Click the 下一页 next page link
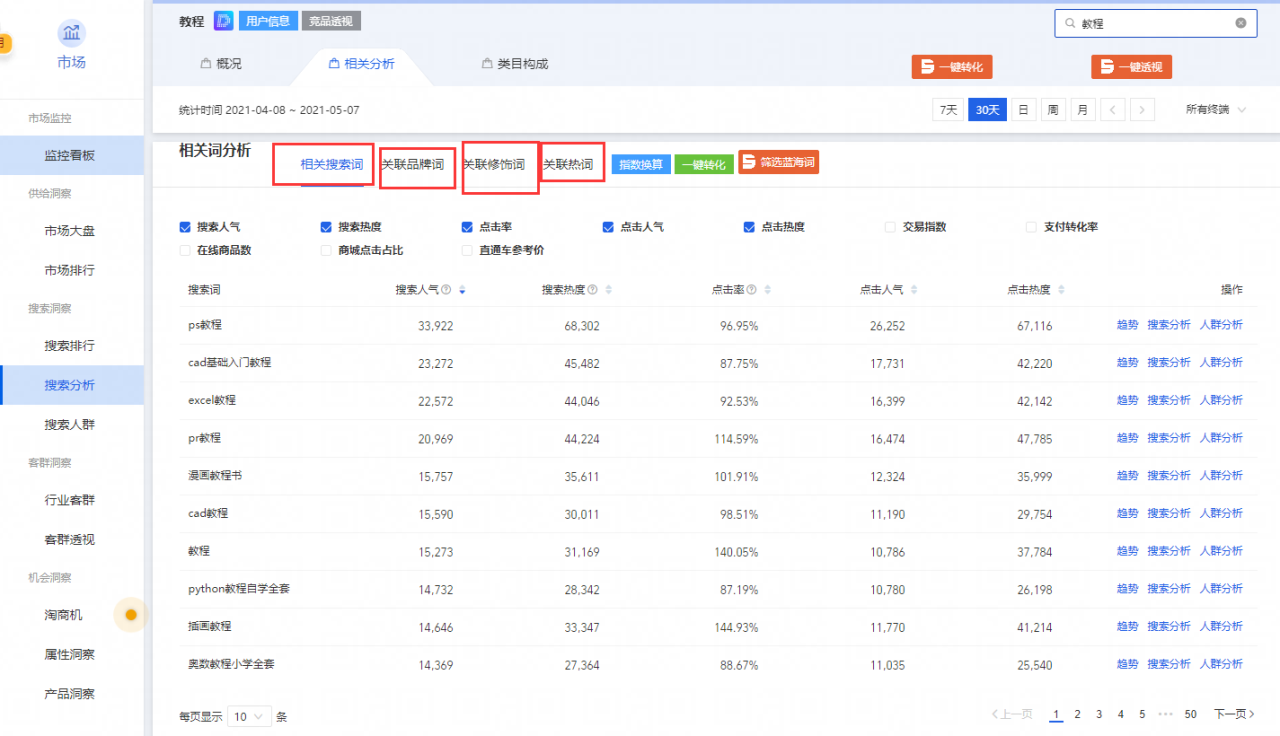Image resolution: width=1280 pixels, height=736 pixels. tap(1234, 714)
